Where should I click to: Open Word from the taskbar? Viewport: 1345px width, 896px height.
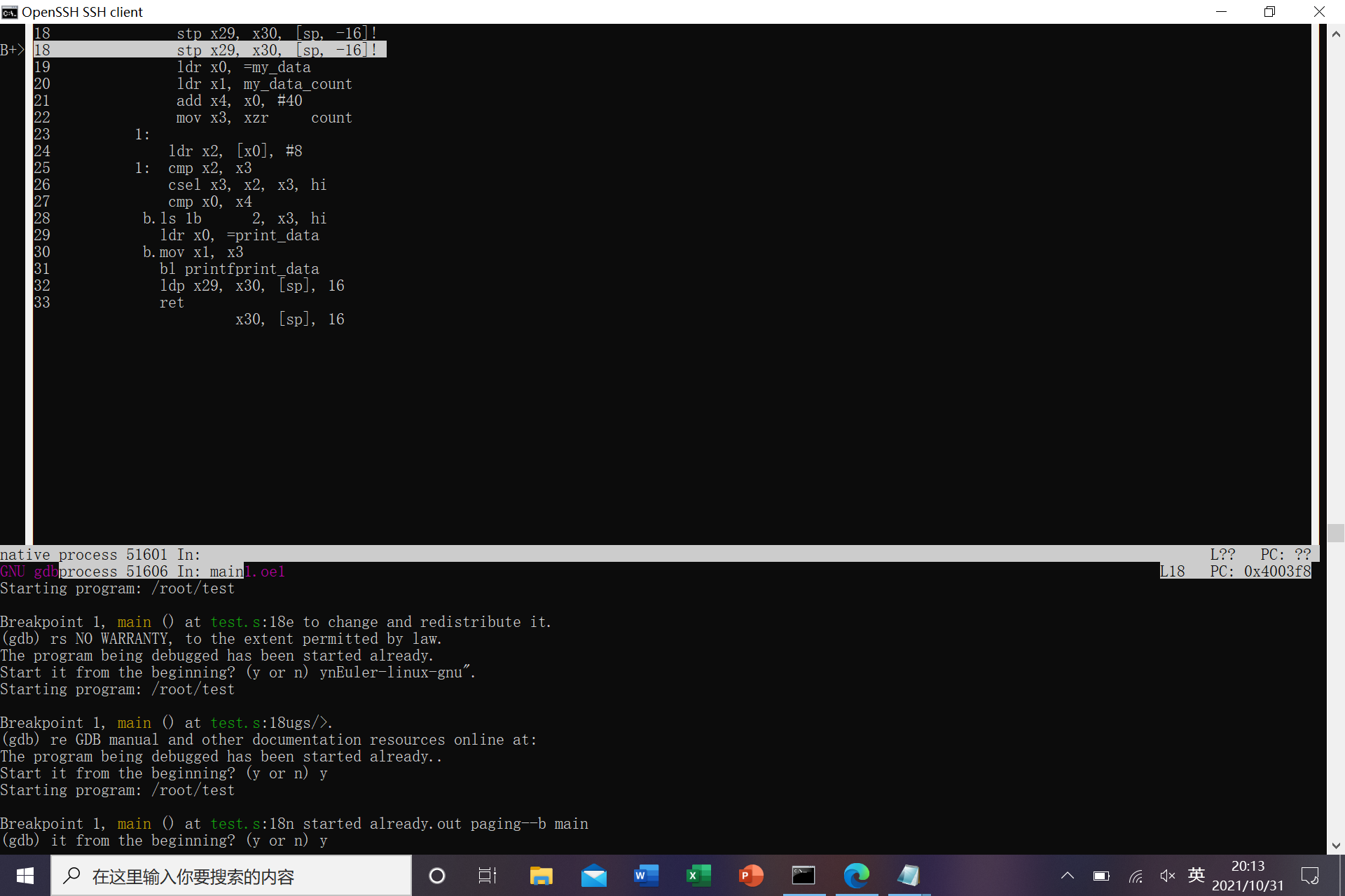coord(646,876)
